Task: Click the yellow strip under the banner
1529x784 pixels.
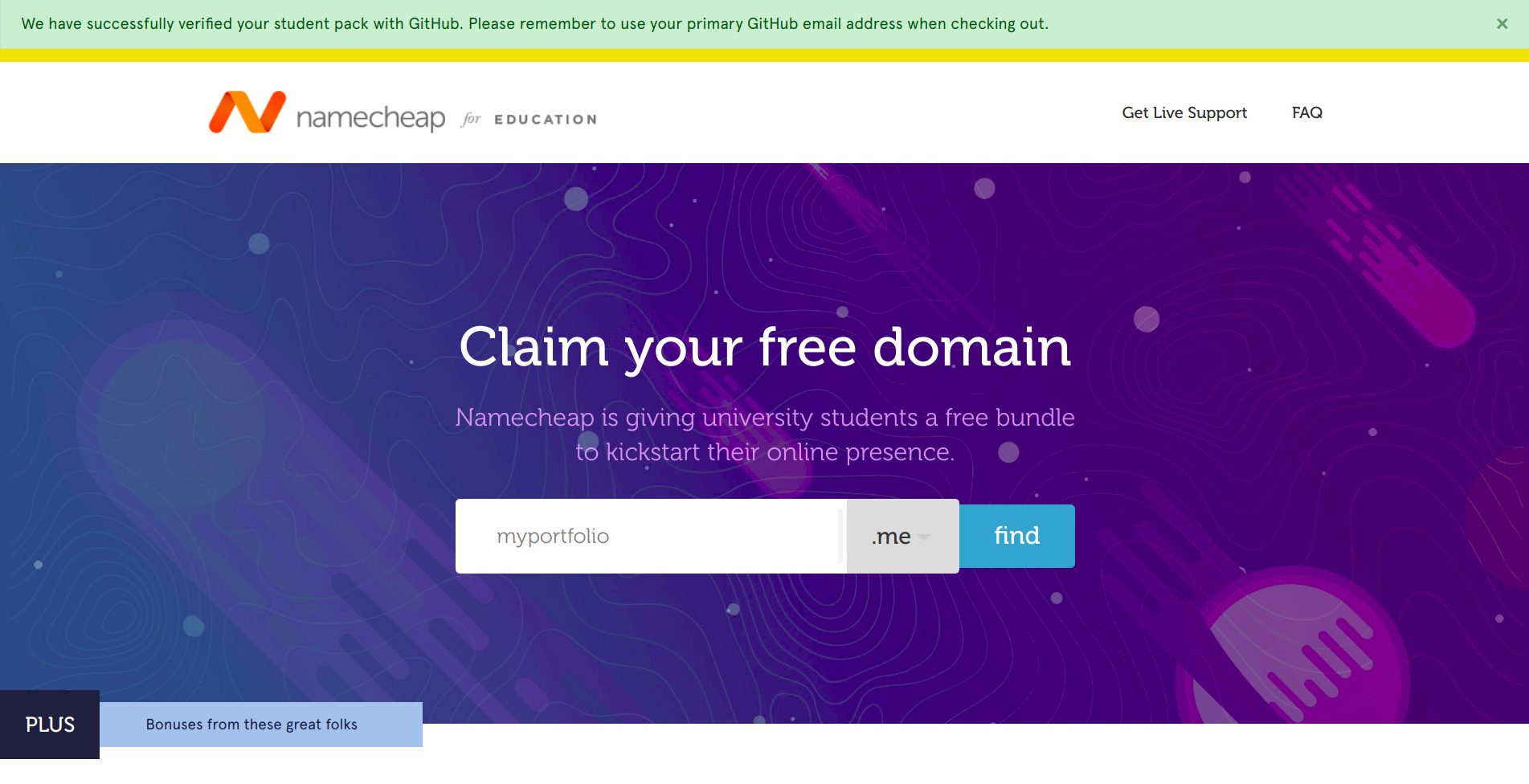Action: [x=764, y=55]
